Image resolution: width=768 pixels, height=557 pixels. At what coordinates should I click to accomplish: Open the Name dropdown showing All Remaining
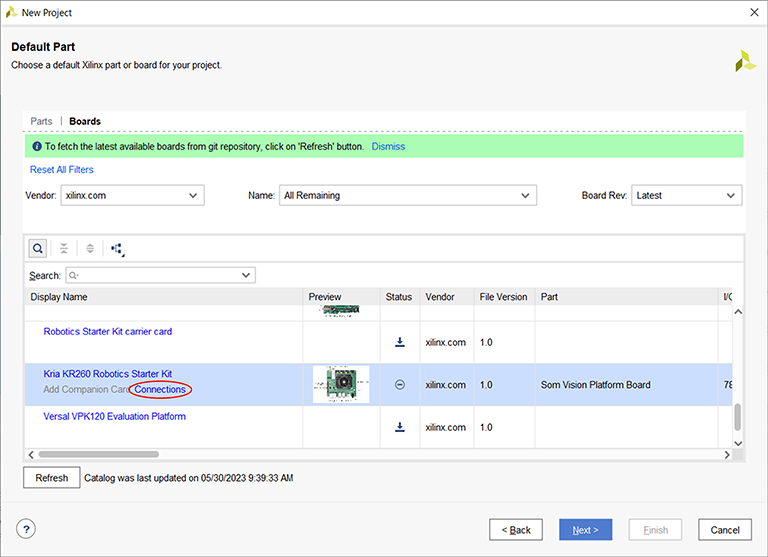(408, 195)
